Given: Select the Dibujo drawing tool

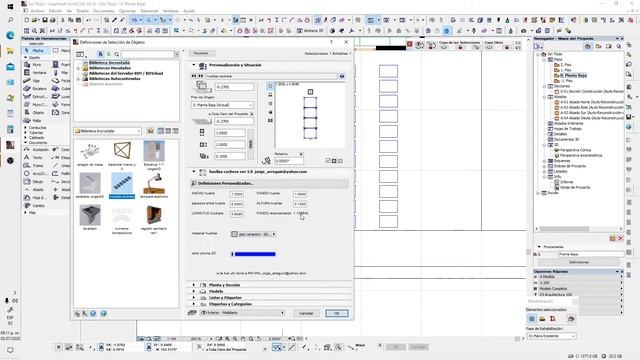Looking at the screenshot, I should coord(33,182).
